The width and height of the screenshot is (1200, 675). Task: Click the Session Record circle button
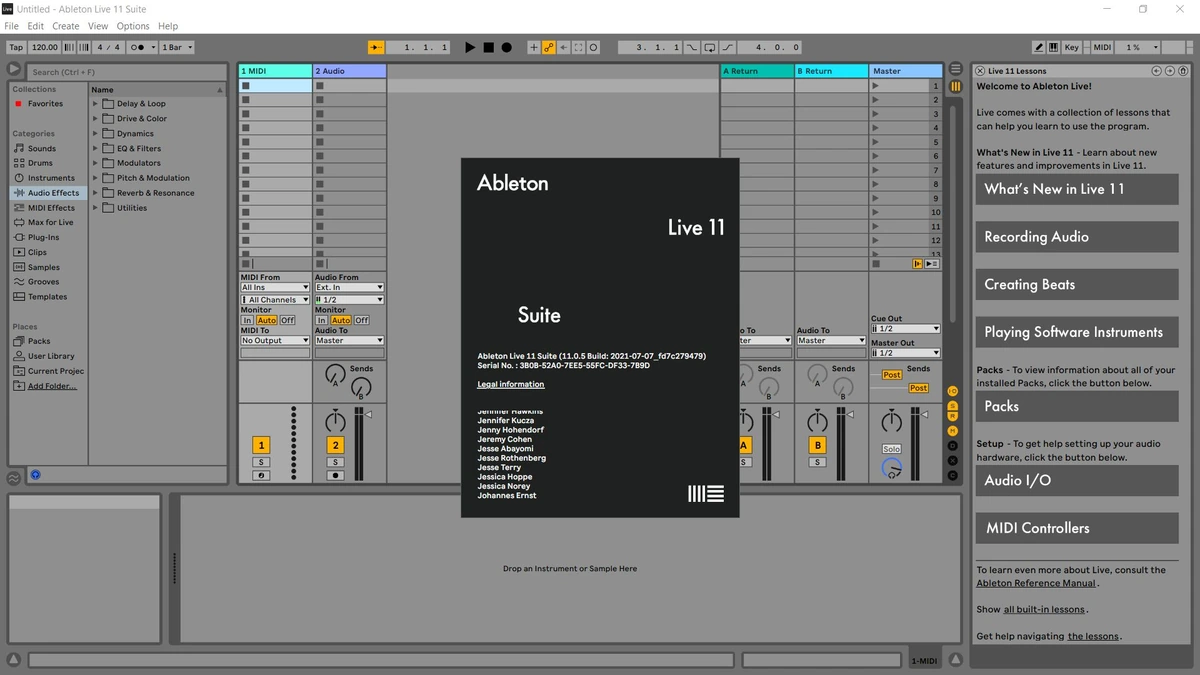[x=593, y=47]
